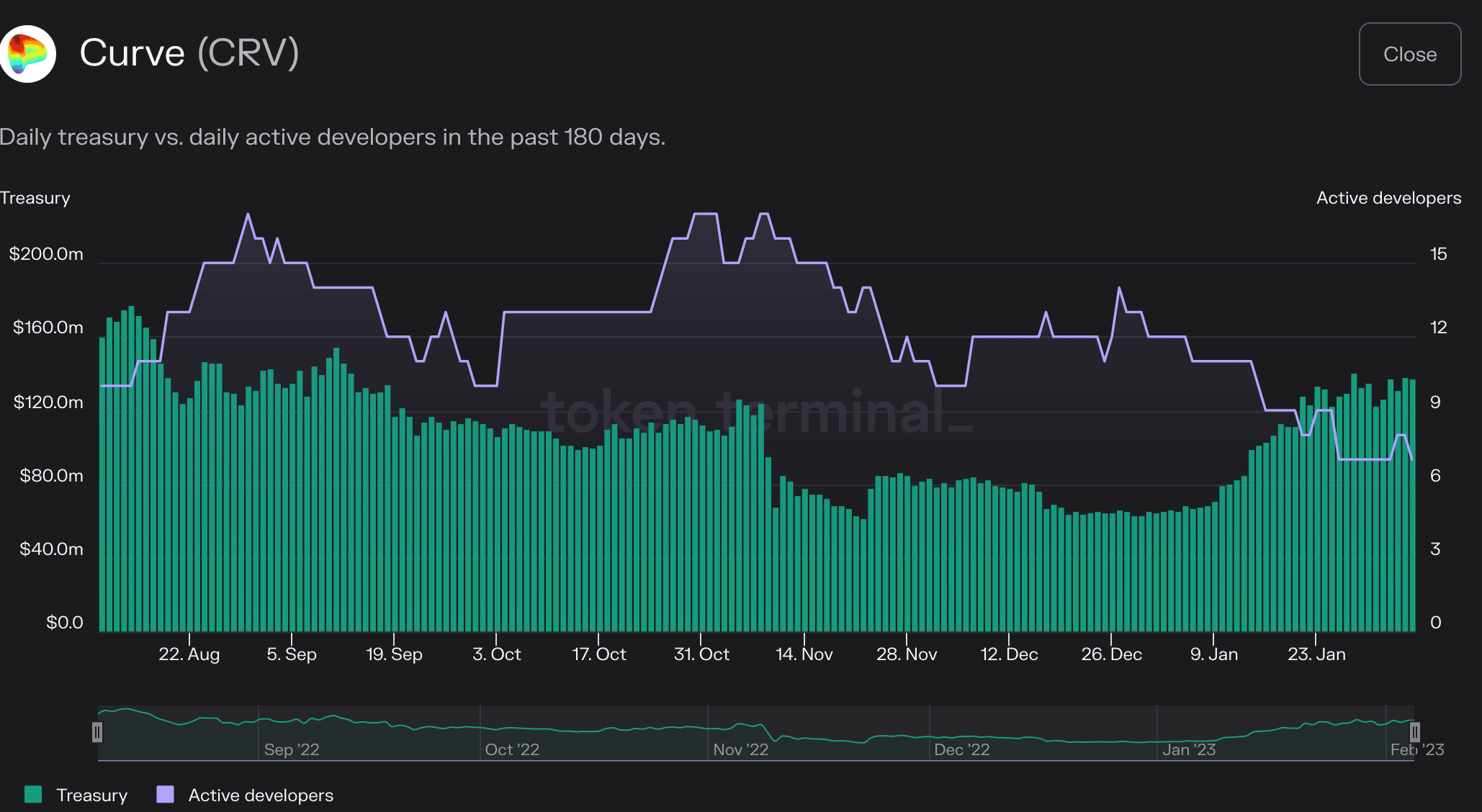Click the 9. Jan x-axis label

click(1214, 654)
